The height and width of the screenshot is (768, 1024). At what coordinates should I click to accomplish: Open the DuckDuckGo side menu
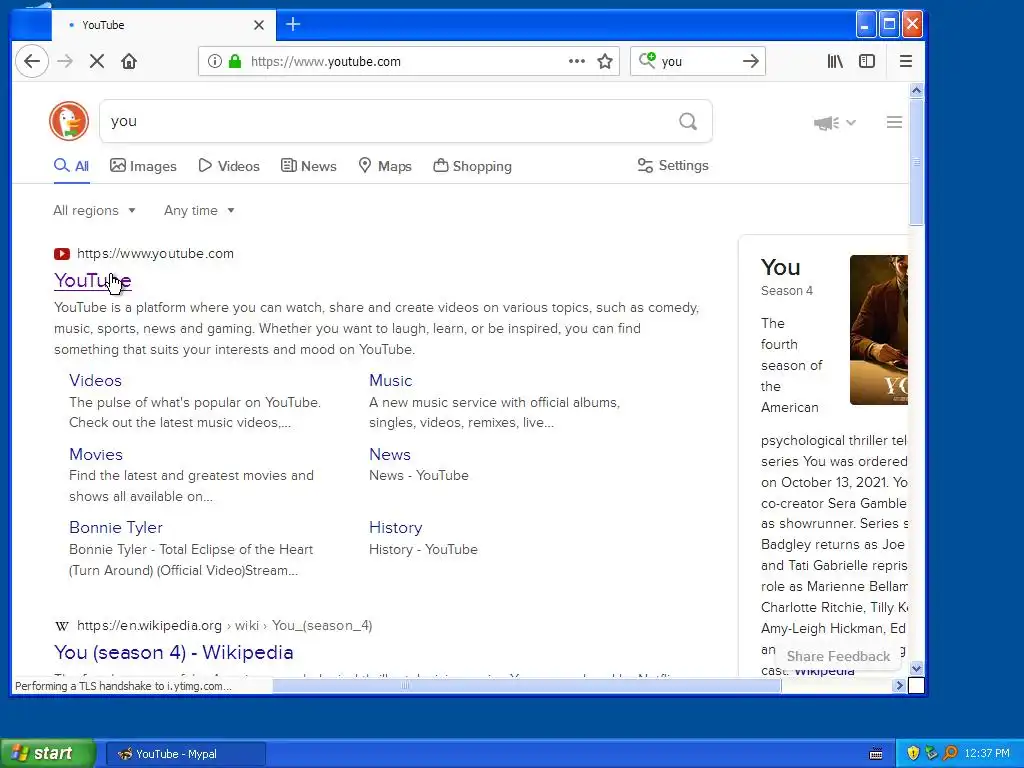pos(894,122)
